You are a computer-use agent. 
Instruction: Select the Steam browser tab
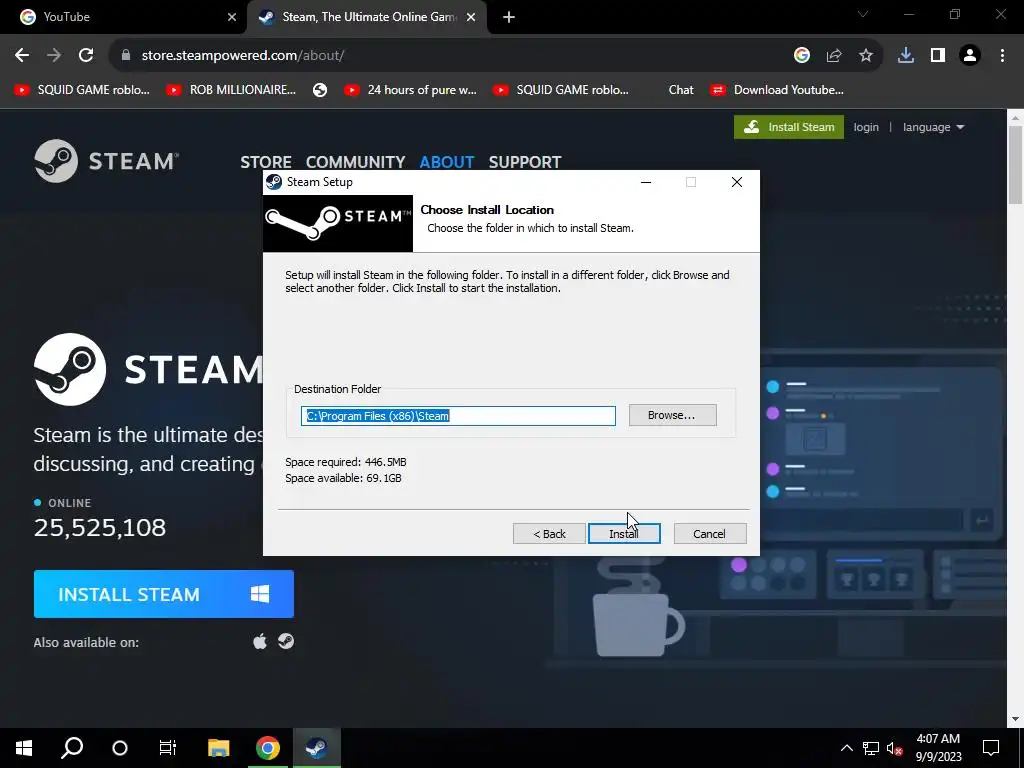(x=366, y=17)
